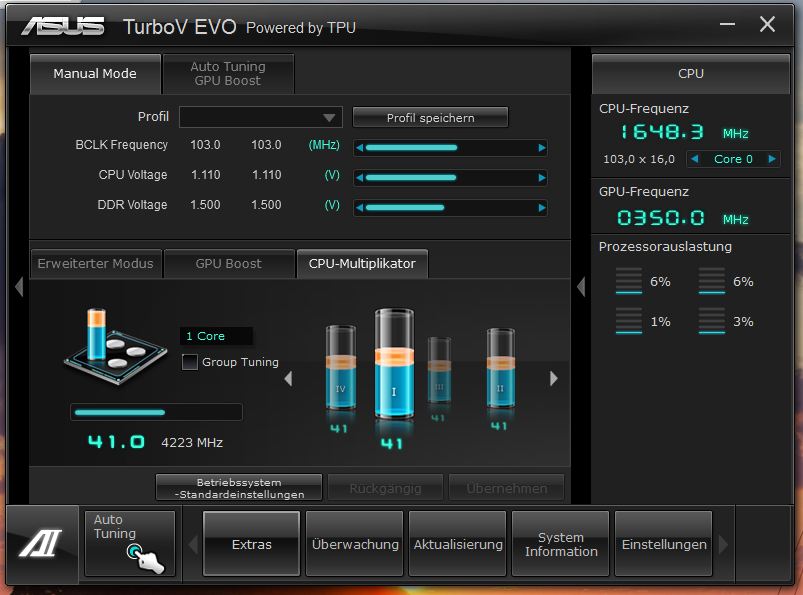
Task: Decrease DDR Voltage with the left arrow
Action: (360, 207)
